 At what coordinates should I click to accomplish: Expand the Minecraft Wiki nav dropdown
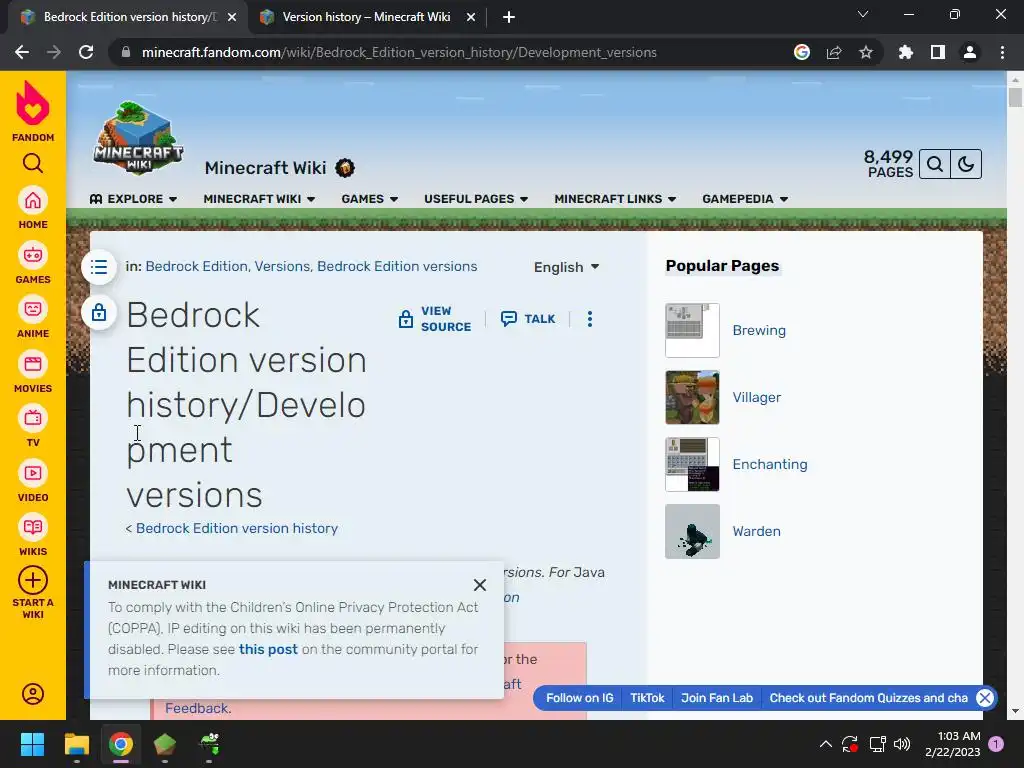259,199
